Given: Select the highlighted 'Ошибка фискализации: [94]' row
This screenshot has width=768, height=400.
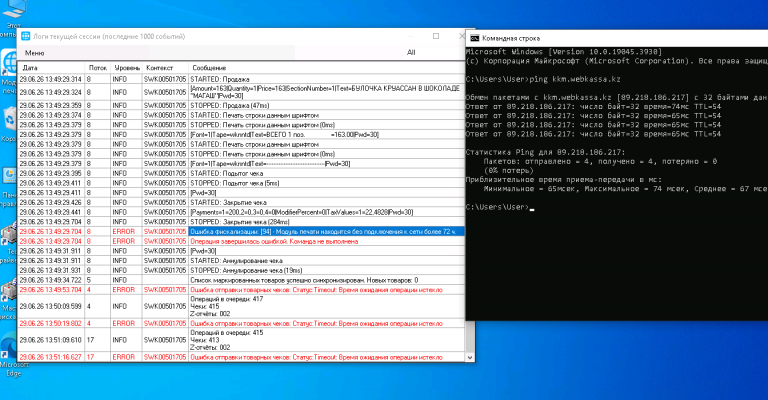Looking at the screenshot, I should click(241, 232).
